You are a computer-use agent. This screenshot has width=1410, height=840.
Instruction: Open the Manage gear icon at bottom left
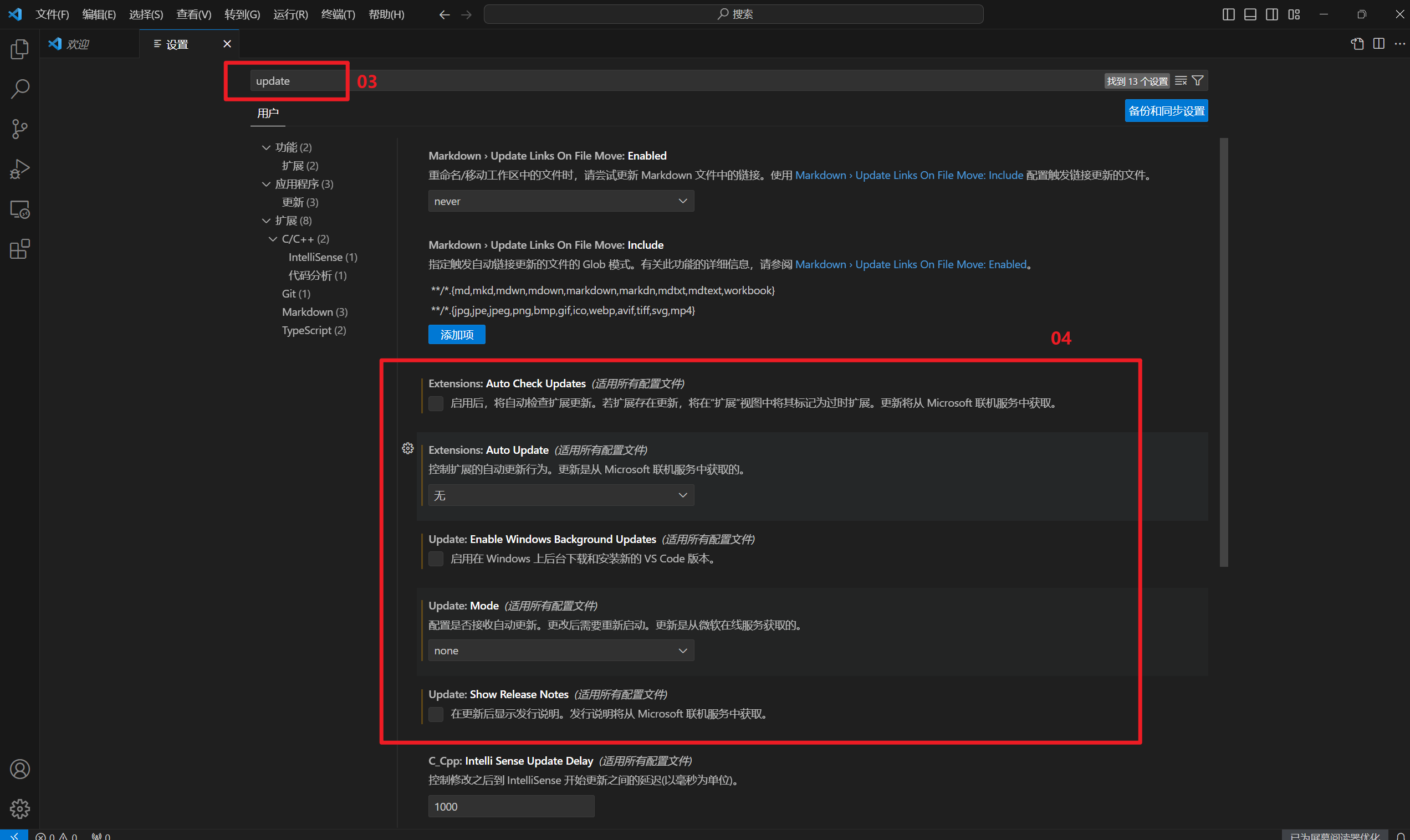pos(20,809)
